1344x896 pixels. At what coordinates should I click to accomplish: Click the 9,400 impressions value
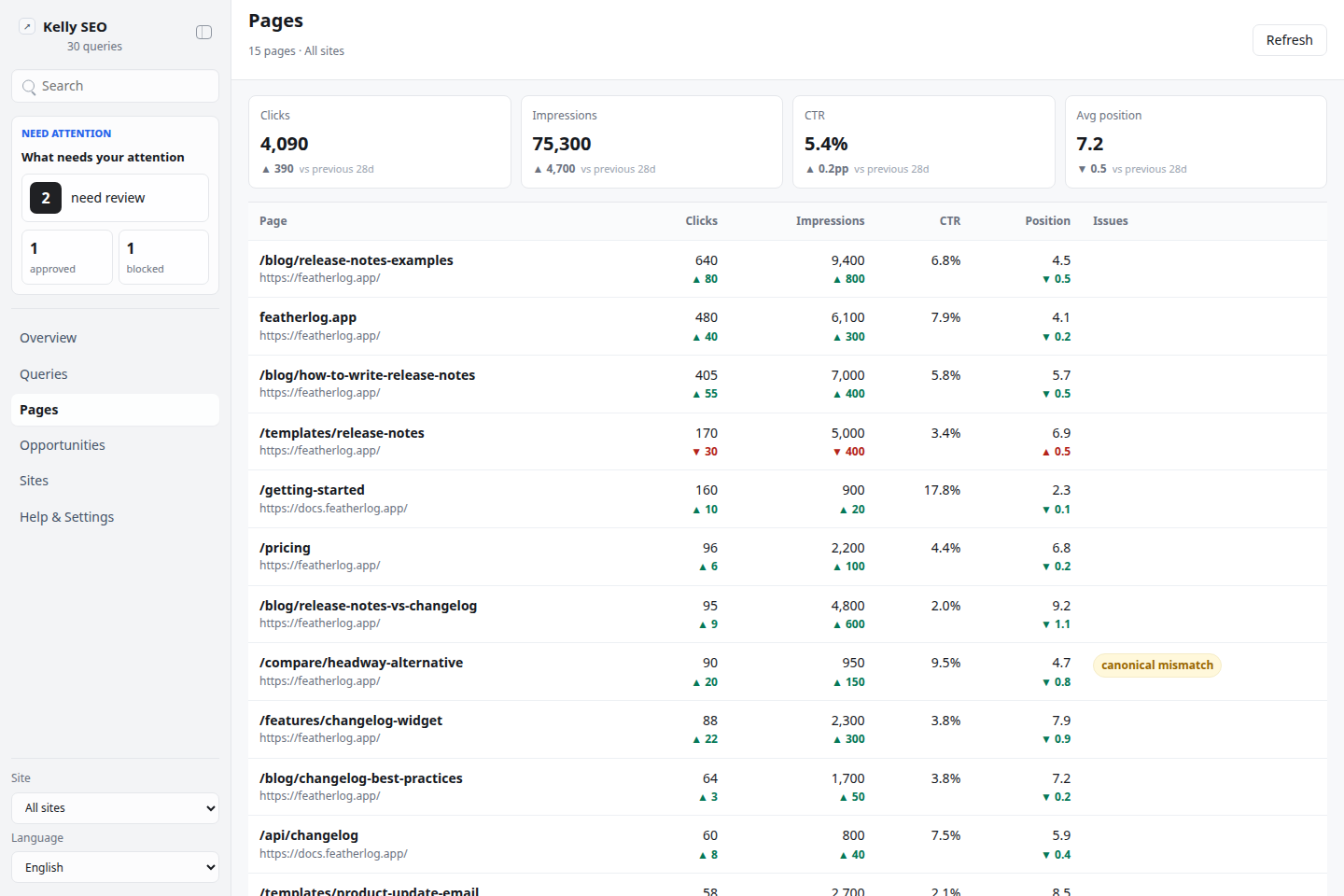pyautogui.click(x=847, y=260)
